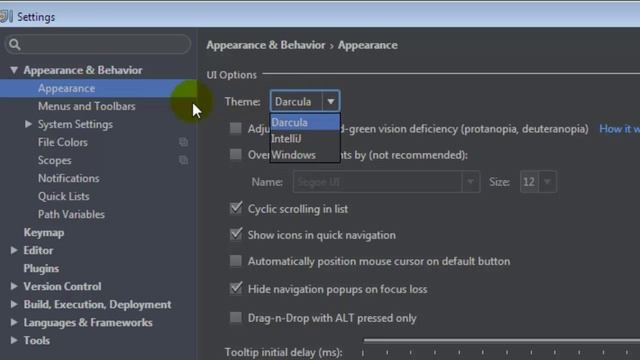This screenshot has height=360, width=640.
Task: Expand the Version Control section
Action: point(14,286)
